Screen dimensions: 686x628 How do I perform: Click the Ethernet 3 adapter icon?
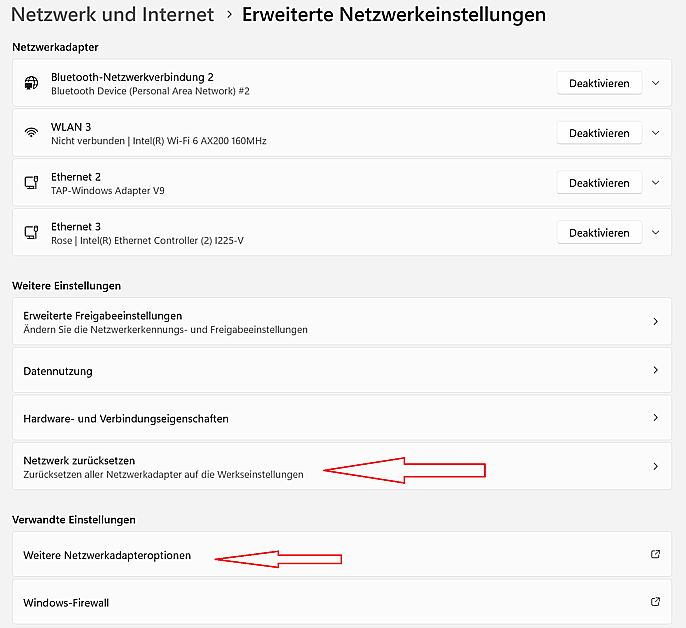click(x=31, y=232)
